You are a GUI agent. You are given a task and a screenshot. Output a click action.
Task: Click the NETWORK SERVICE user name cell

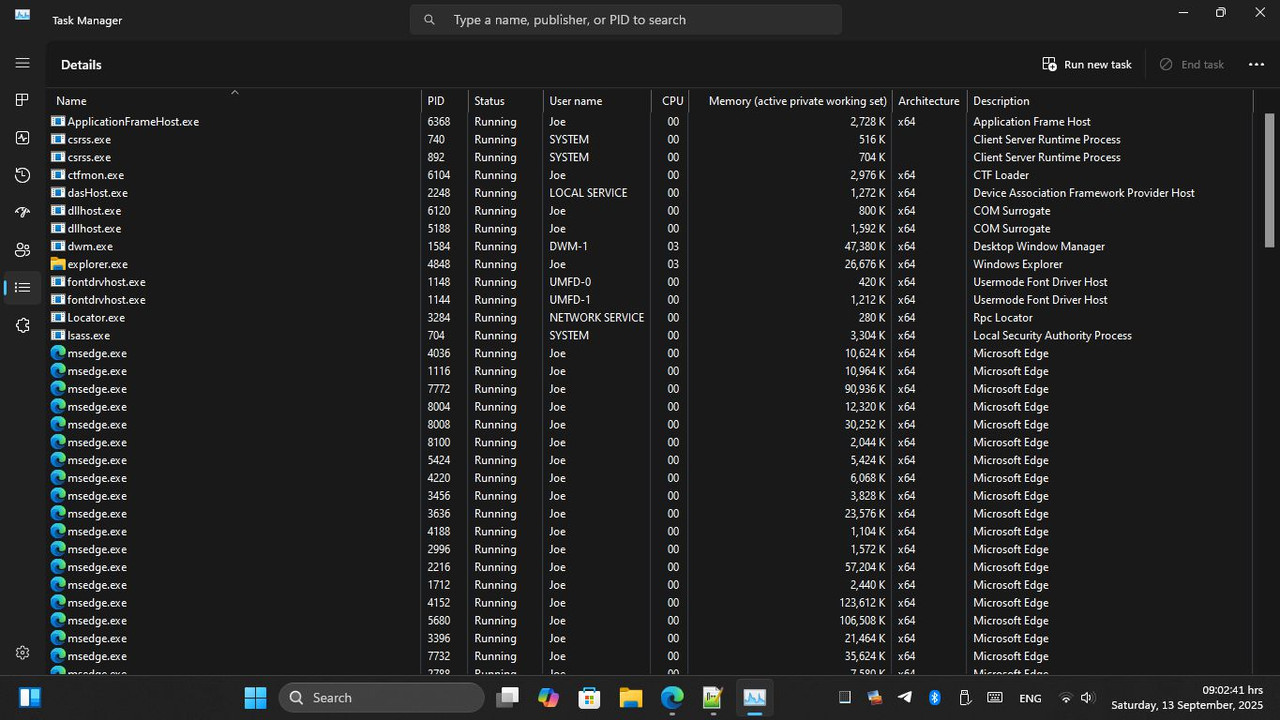click(x=596, y=317)
